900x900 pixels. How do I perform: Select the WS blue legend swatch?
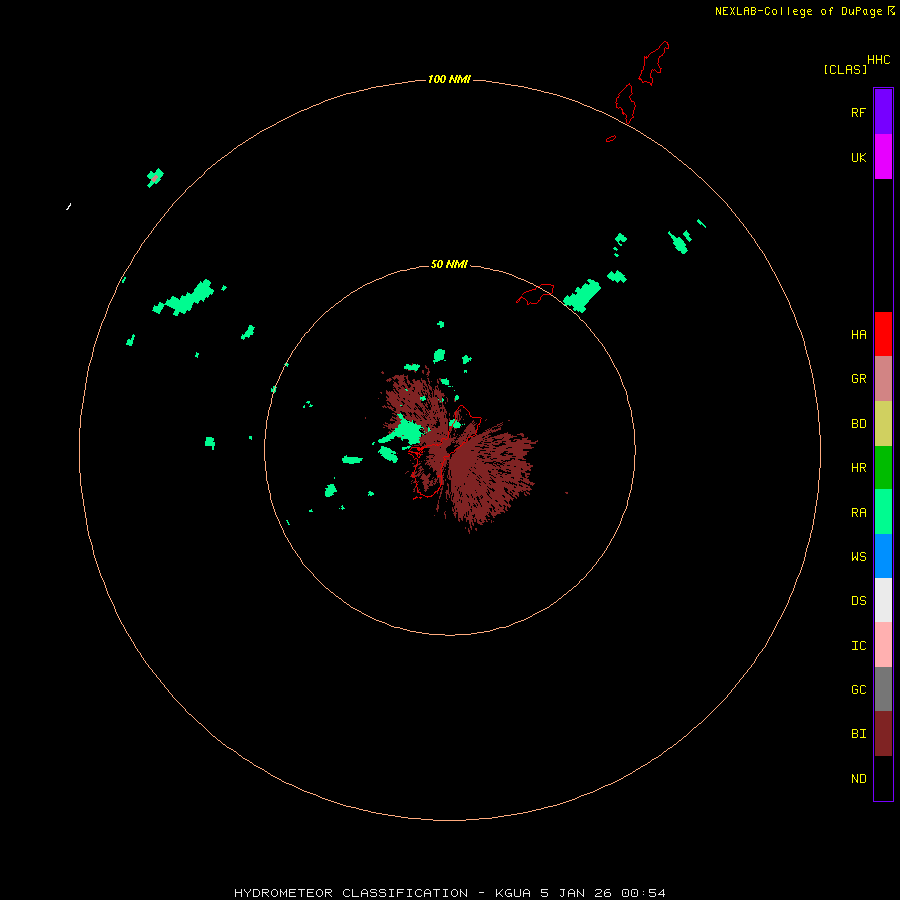(x=883, y=556)
